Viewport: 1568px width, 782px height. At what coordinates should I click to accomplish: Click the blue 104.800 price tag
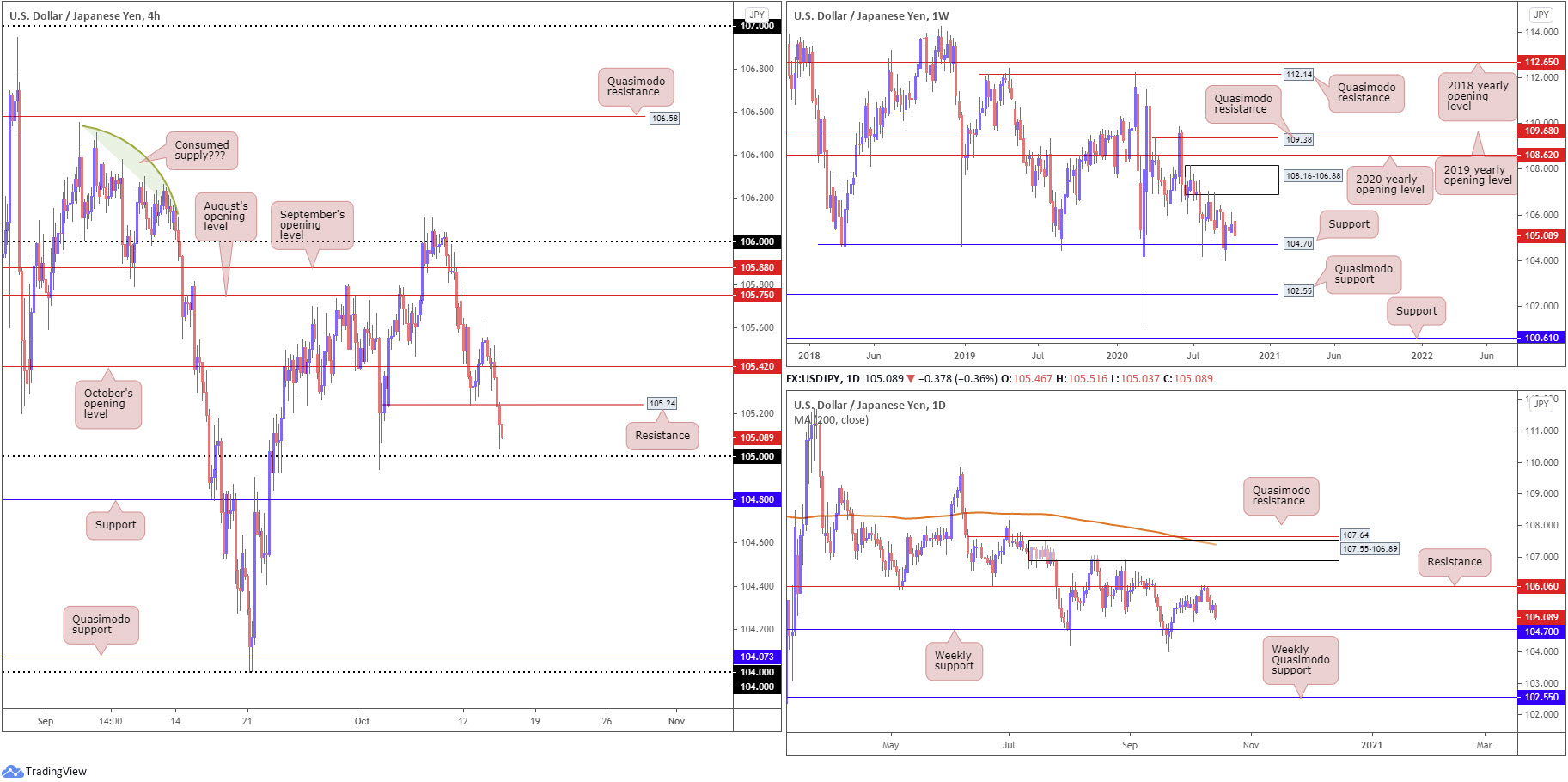[x=757, y=499]
